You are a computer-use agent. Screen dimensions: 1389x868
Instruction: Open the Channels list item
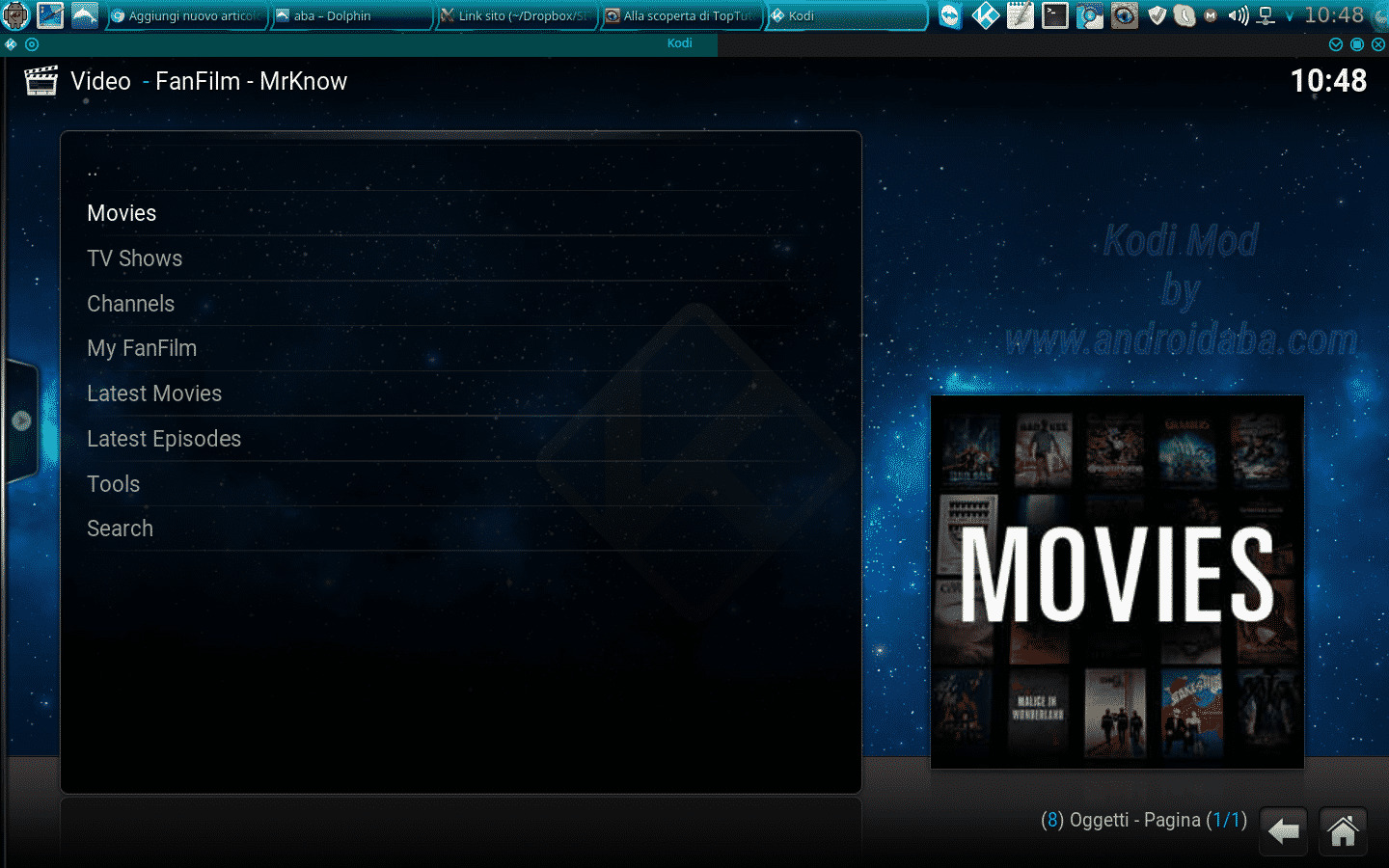(461, 304)
